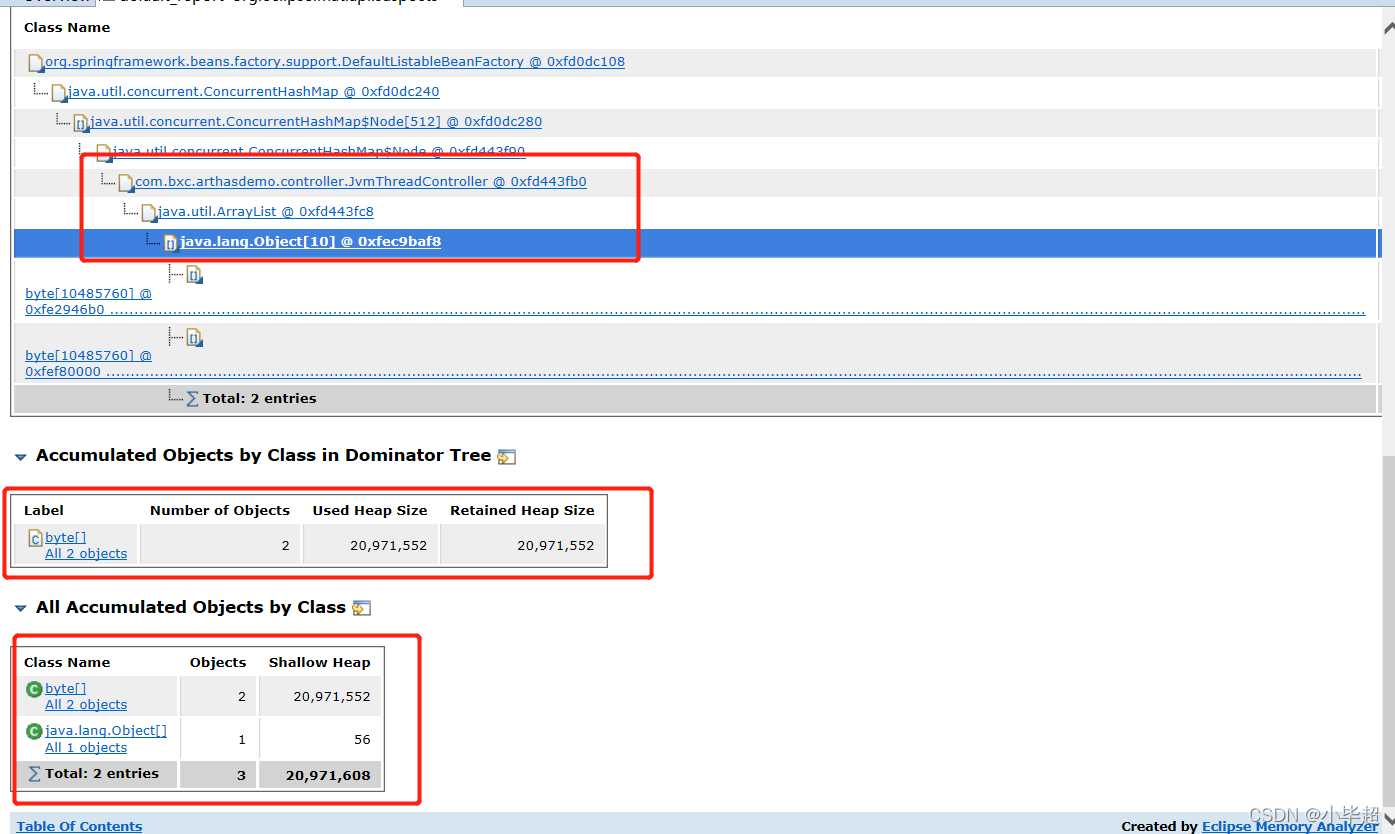Open java.util.ArrayList @ 0xfd443fc8 link

(x=266, y=212)
